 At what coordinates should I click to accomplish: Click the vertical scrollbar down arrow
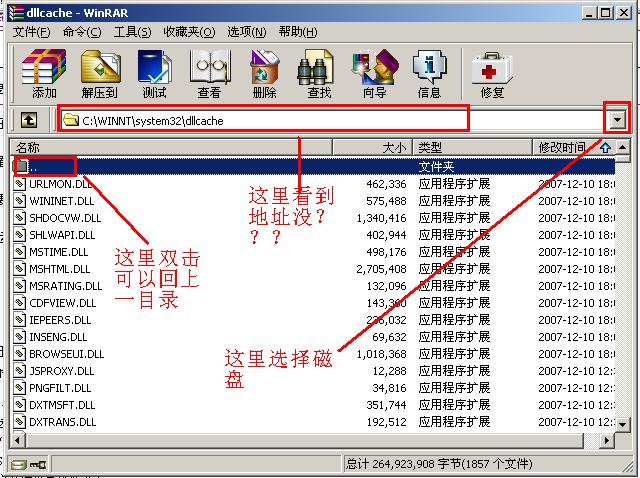click(622, 425)
